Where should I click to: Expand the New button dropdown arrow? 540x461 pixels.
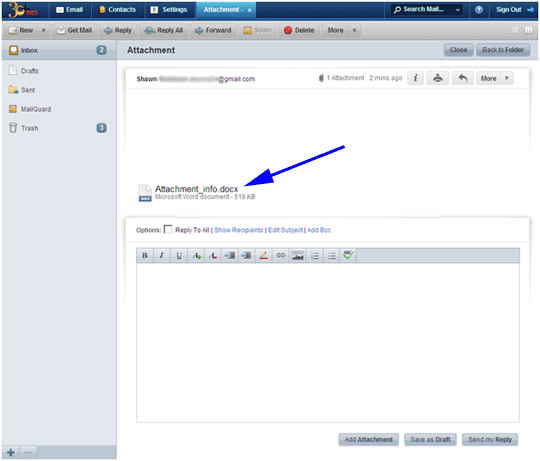point(43,31)
